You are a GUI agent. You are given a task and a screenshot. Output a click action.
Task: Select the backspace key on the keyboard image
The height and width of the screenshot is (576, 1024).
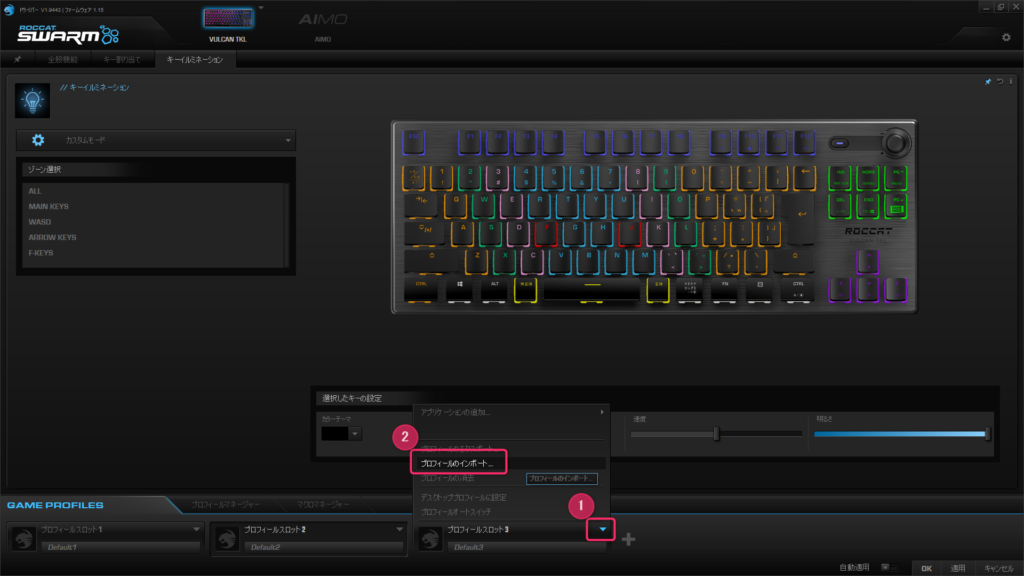pyautogui.click(x=805, y=177)
